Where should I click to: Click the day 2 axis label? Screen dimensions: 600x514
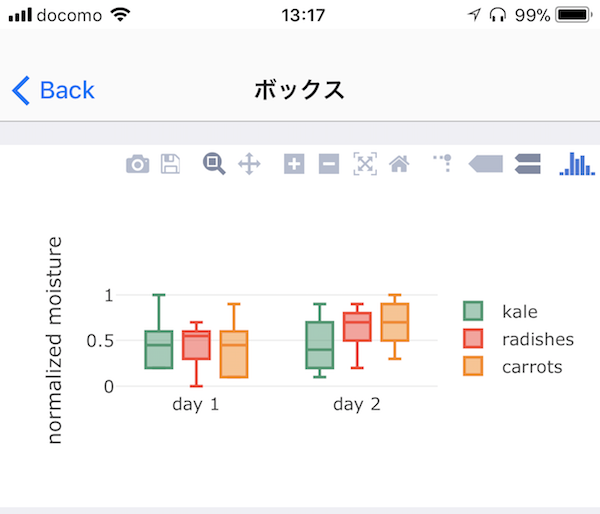point(357,405)
